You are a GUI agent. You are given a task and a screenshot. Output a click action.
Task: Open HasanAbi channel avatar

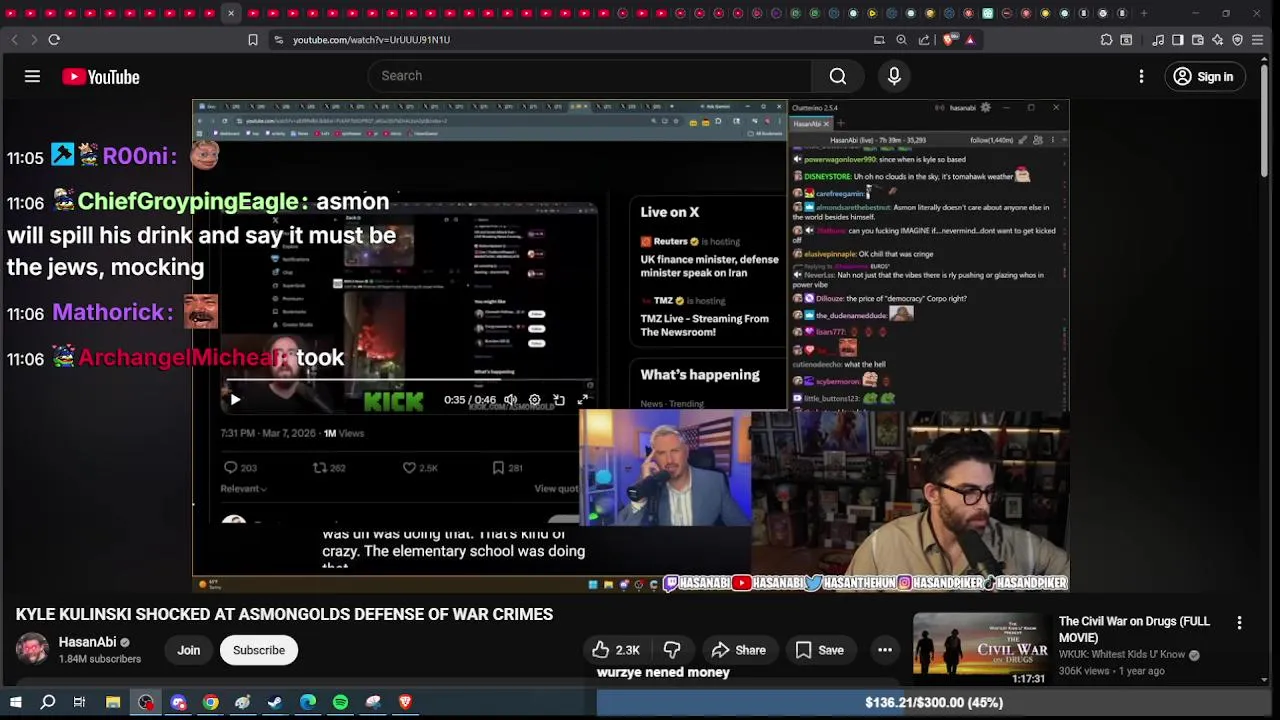[32, 650]
